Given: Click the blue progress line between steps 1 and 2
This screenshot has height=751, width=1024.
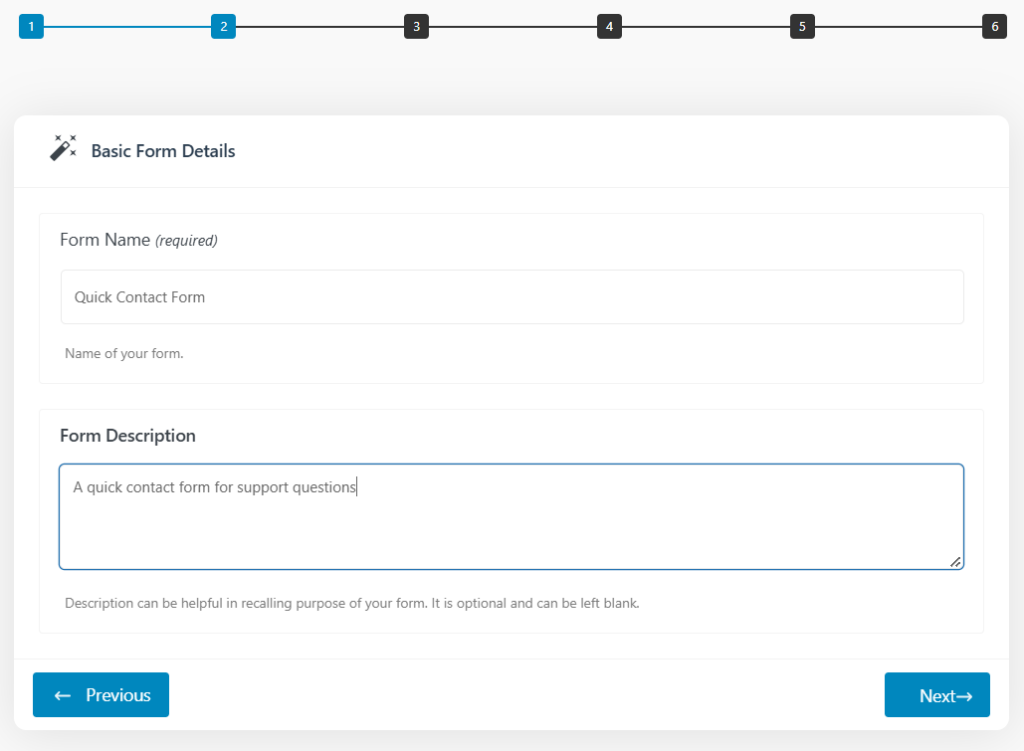Looking at the screenshot, I should coord(127,26).
